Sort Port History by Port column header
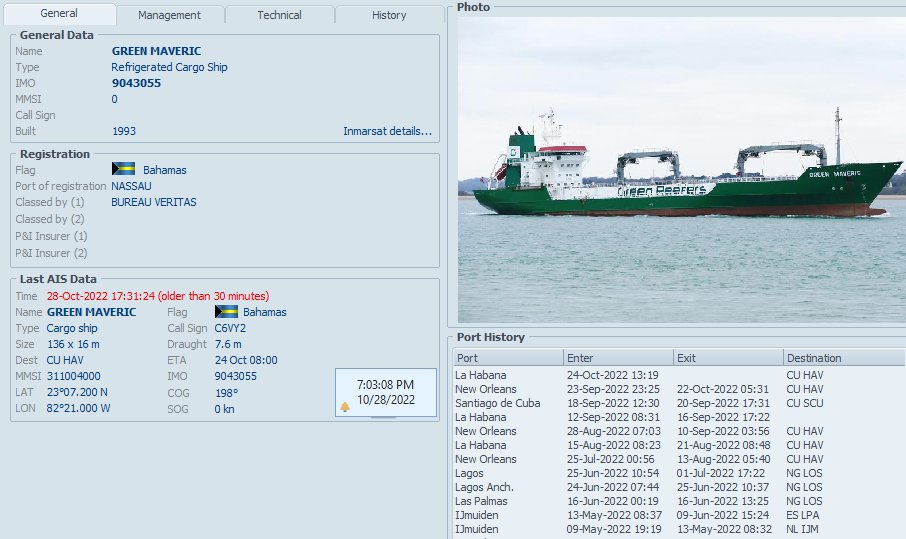 pyautogui.click(x=508, y=358)
